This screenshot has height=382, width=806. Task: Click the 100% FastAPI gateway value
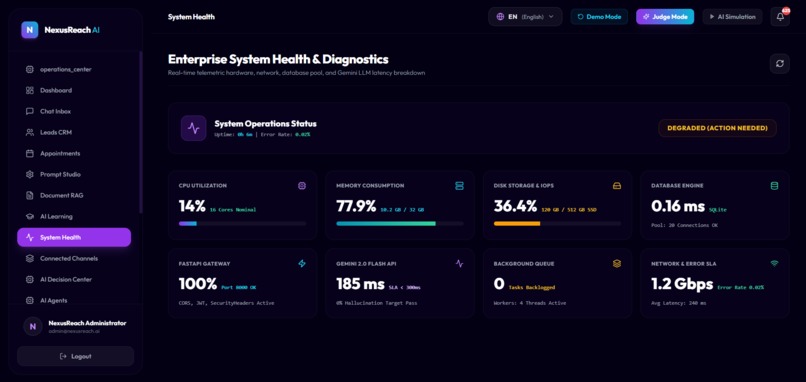198,284
